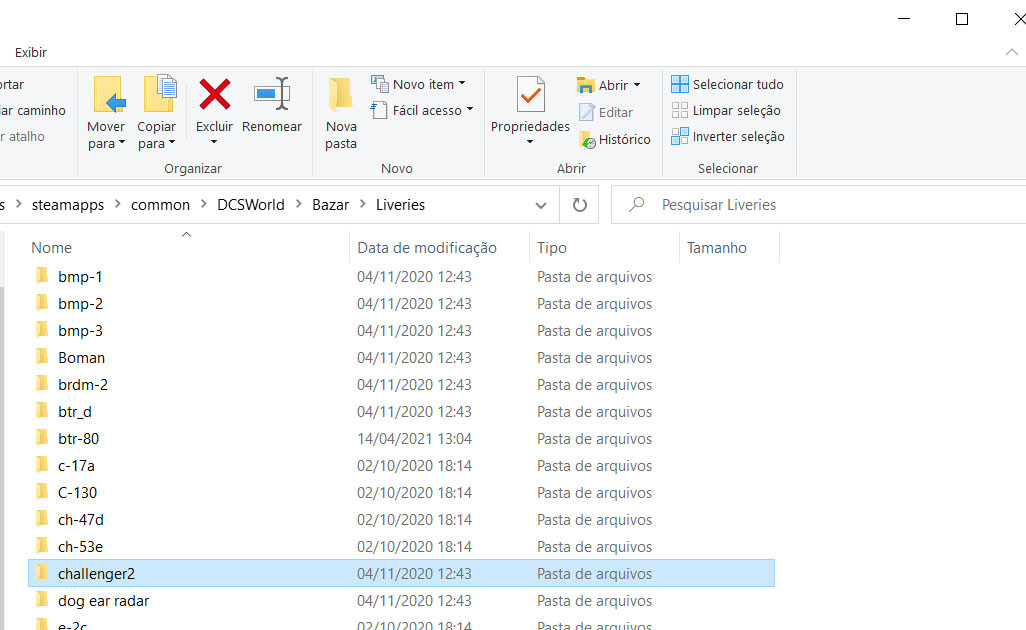Select the bmp-2 folder
1026x630 pixels.
pos(80,304)
